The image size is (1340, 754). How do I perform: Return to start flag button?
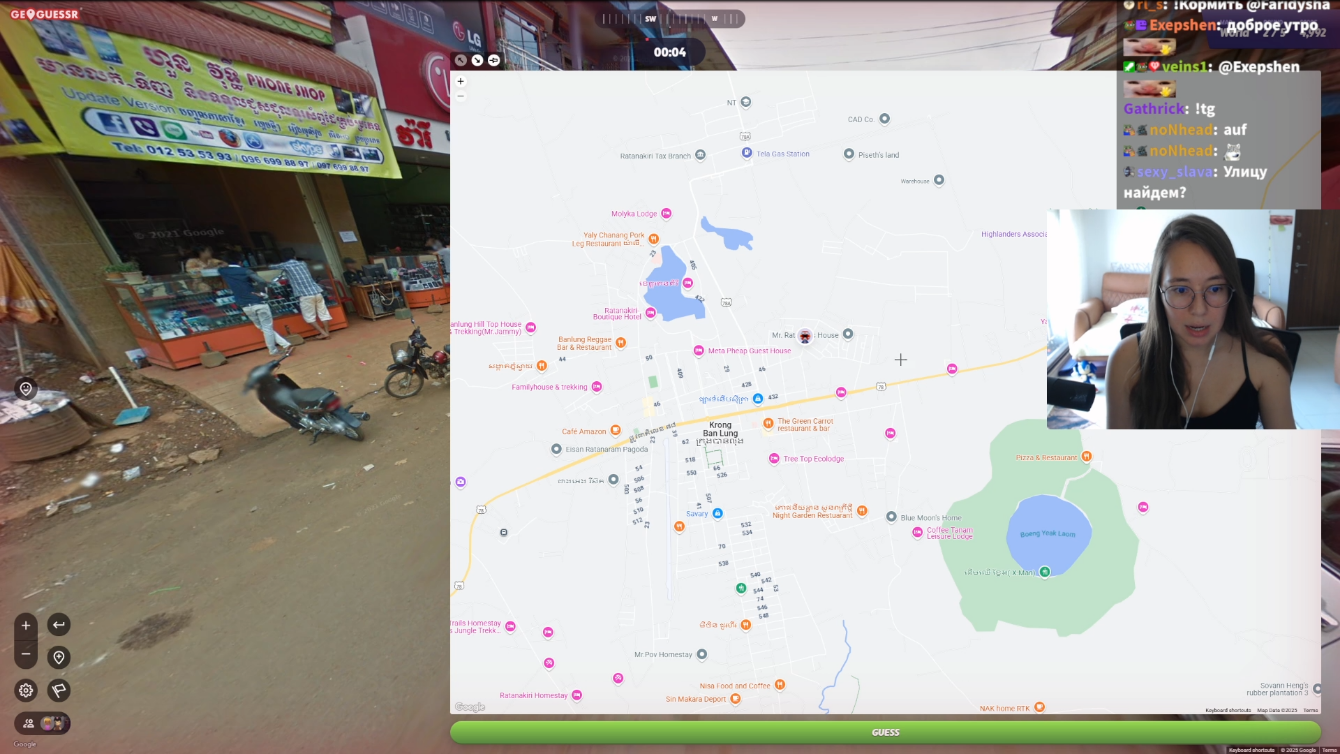(59, 690)
